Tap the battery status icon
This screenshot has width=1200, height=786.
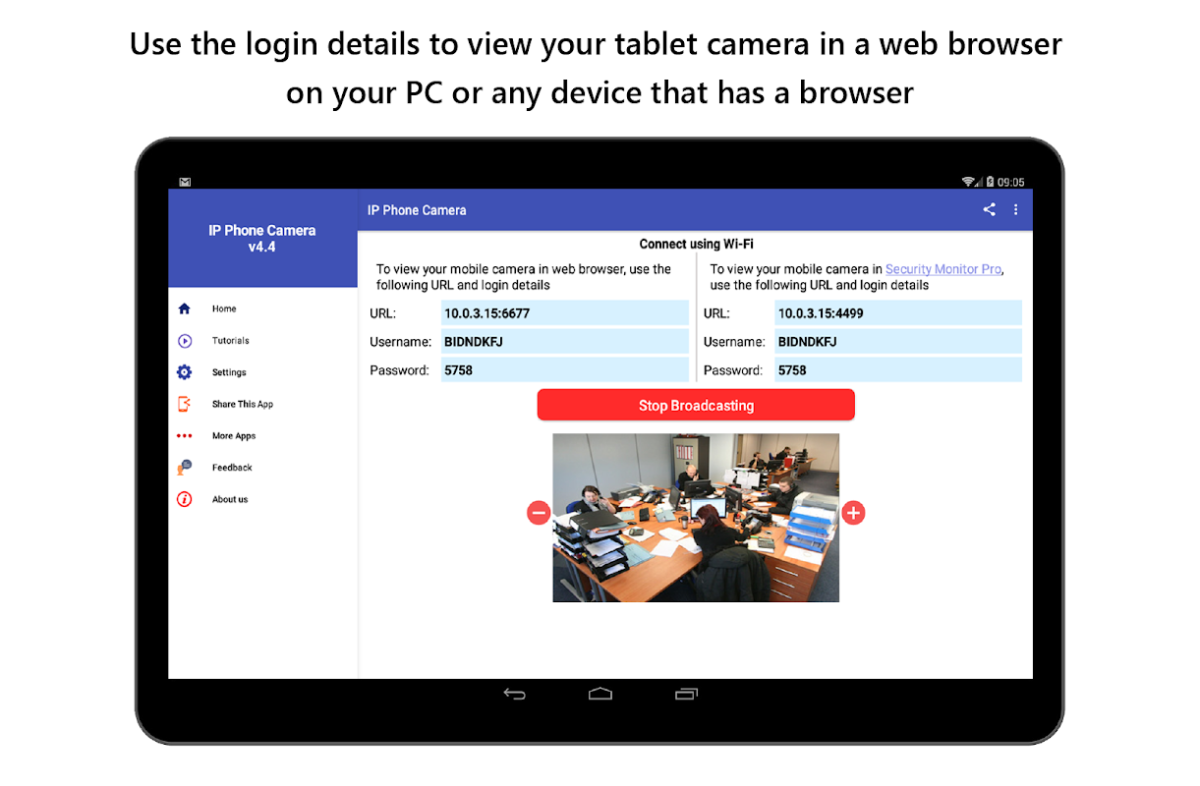tap(990, 182)
